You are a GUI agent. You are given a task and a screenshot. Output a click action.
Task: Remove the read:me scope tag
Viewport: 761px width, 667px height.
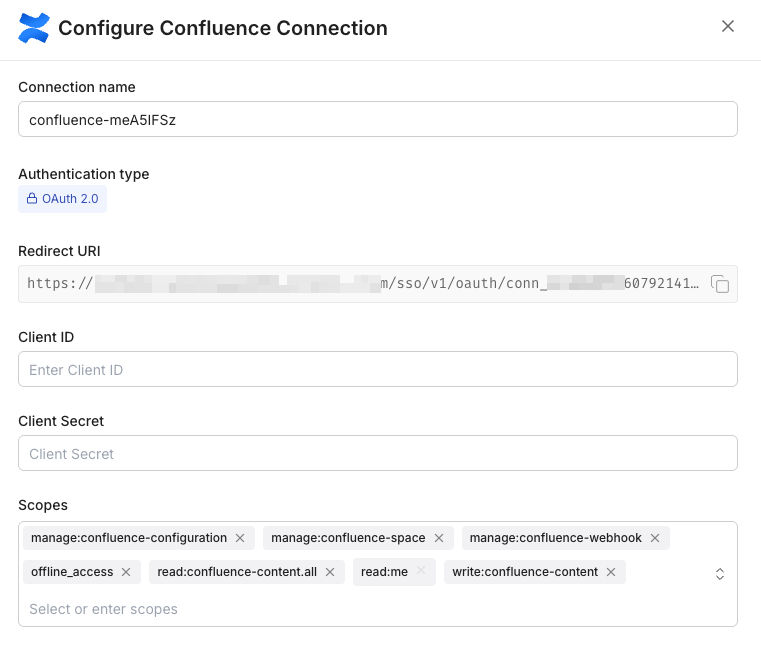[x=421, y=572]
